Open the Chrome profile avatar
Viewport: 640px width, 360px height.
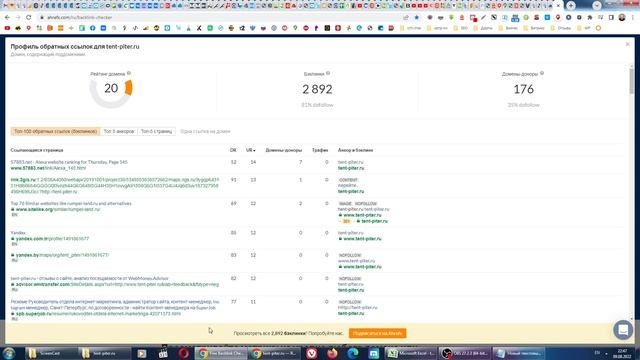[x=622, y=18]
